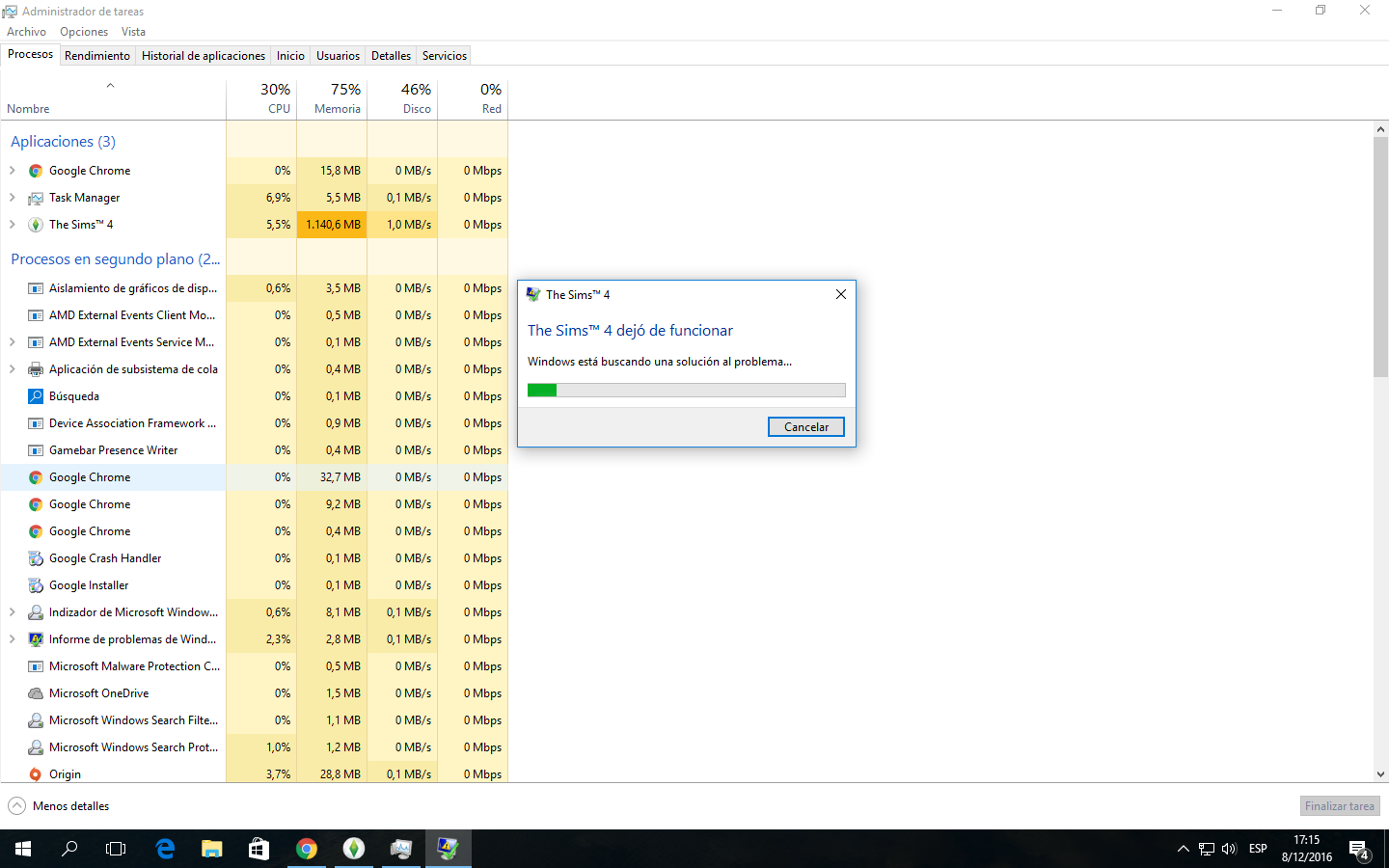Image resolution: width=1389 pixels, height=868 pixels.
Task: Click the volume icon in system tray
Action: tap(1229, 849)
